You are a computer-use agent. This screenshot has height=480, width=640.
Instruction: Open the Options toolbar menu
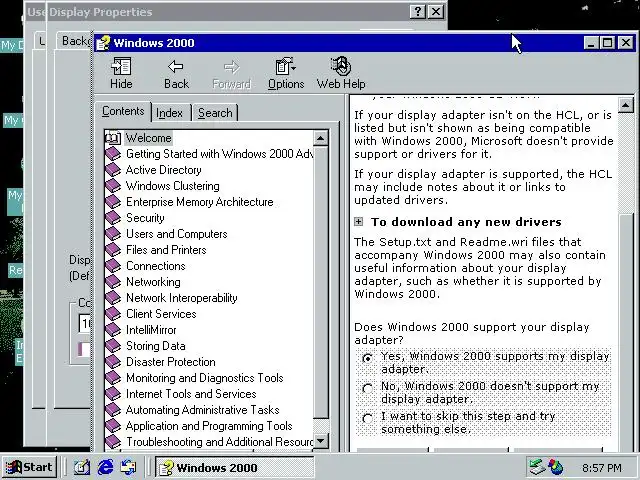tap(286, 74)
